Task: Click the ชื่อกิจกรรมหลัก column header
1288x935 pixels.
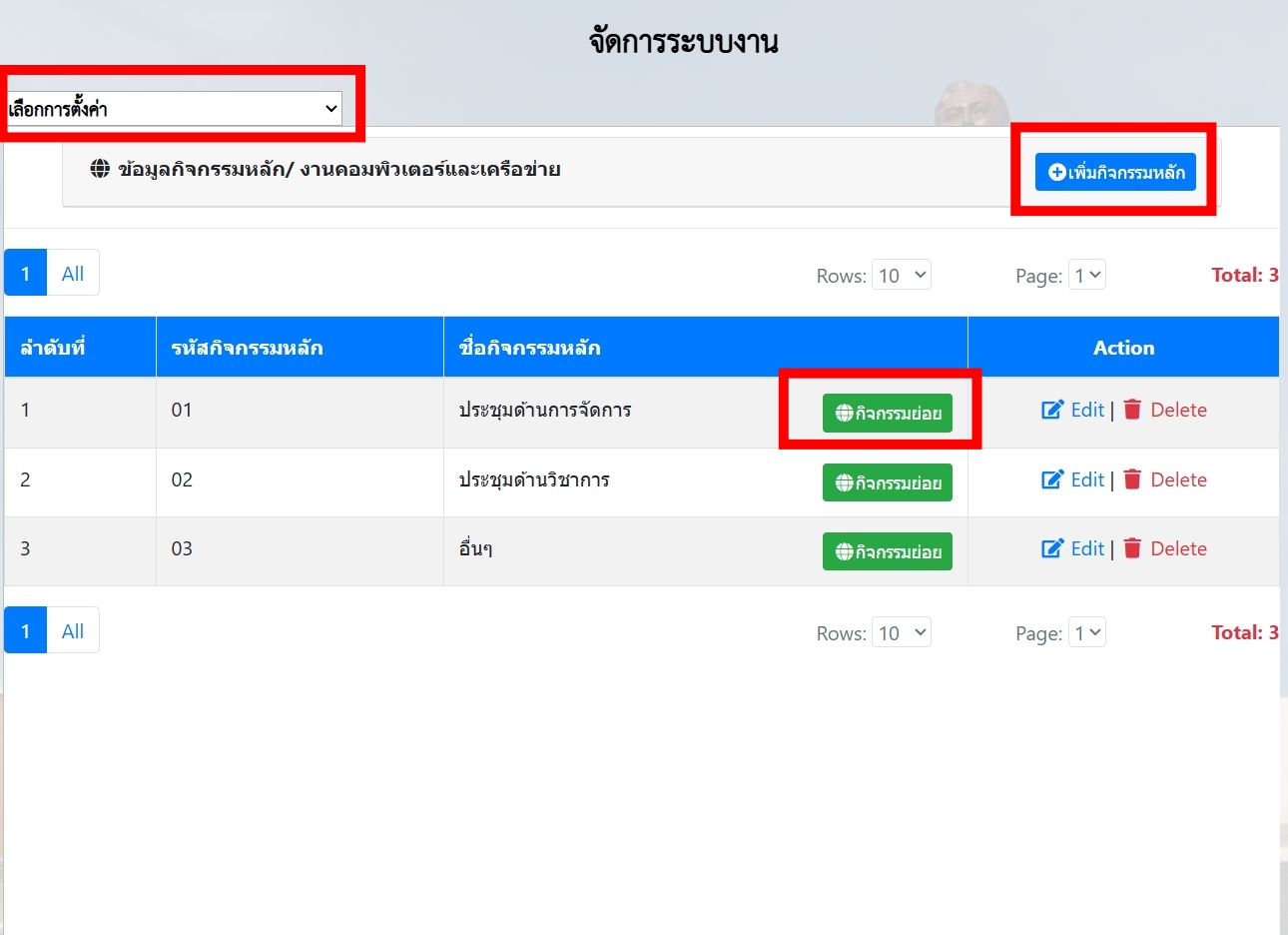Action: point(529,348)
